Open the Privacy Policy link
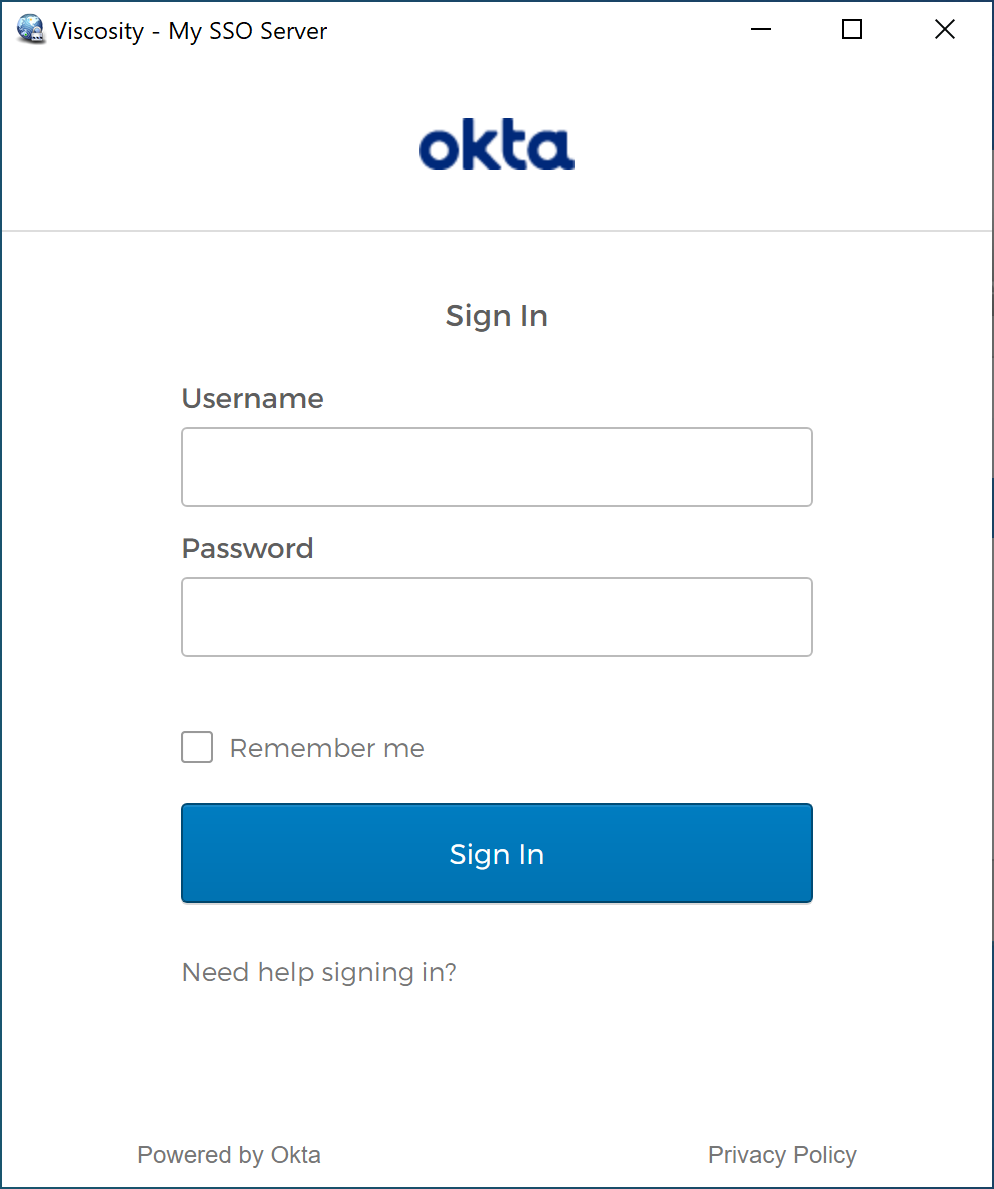This screenshot has height=1189, width=994. [x=782, y=1155]
